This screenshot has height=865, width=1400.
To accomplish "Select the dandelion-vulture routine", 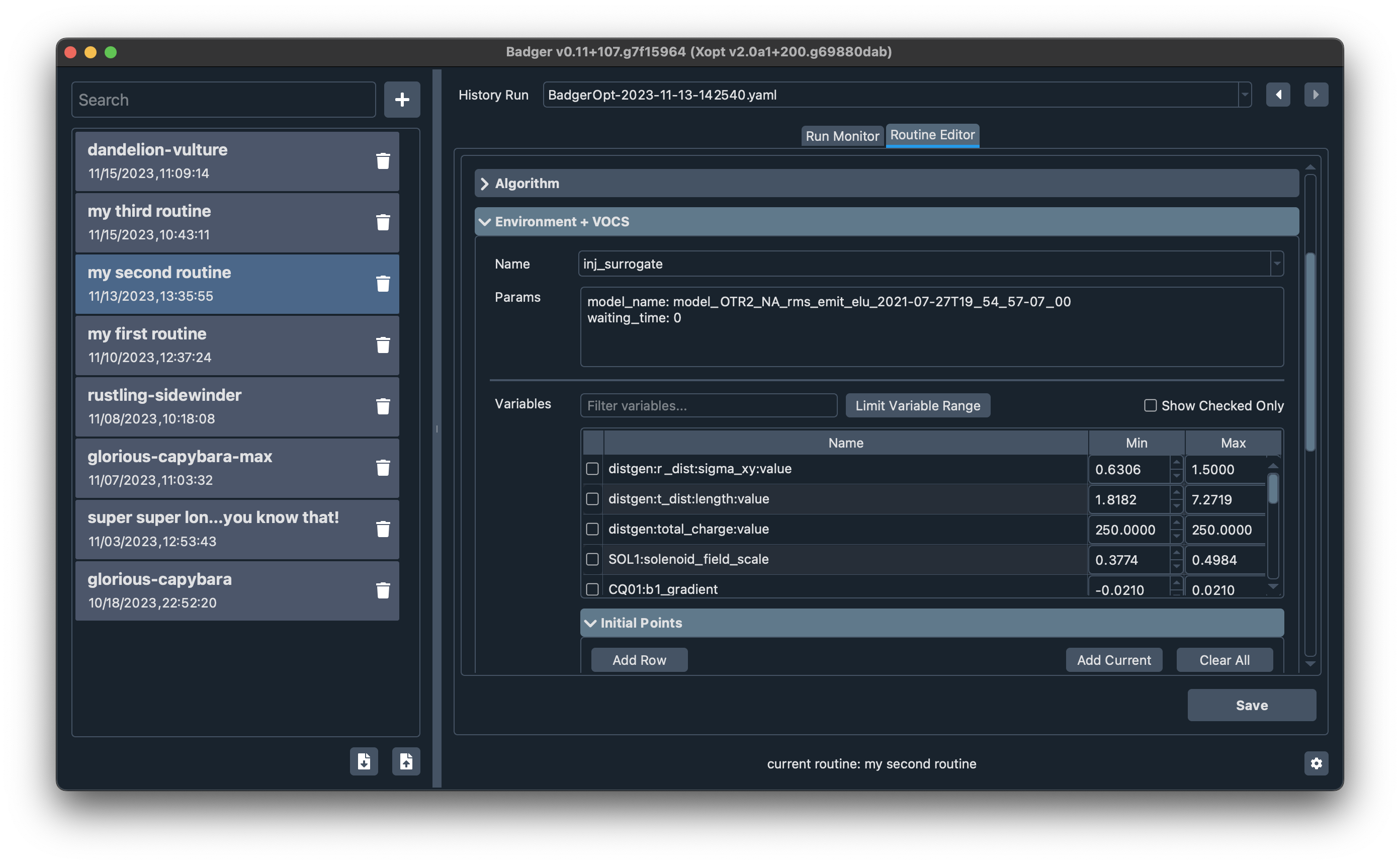I will pos(237,161).
